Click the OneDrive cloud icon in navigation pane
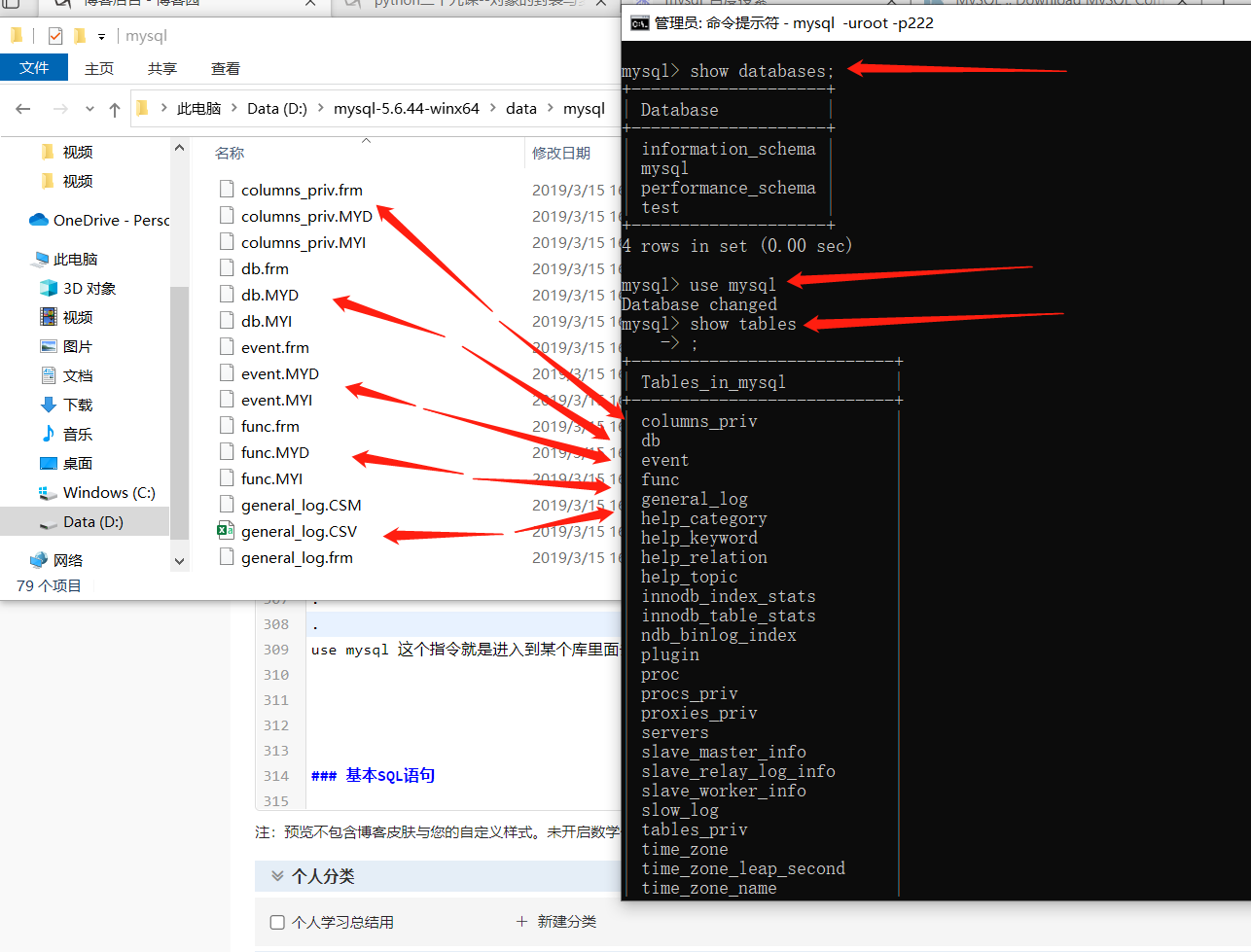1251x952 pixels. click(39, 220)
